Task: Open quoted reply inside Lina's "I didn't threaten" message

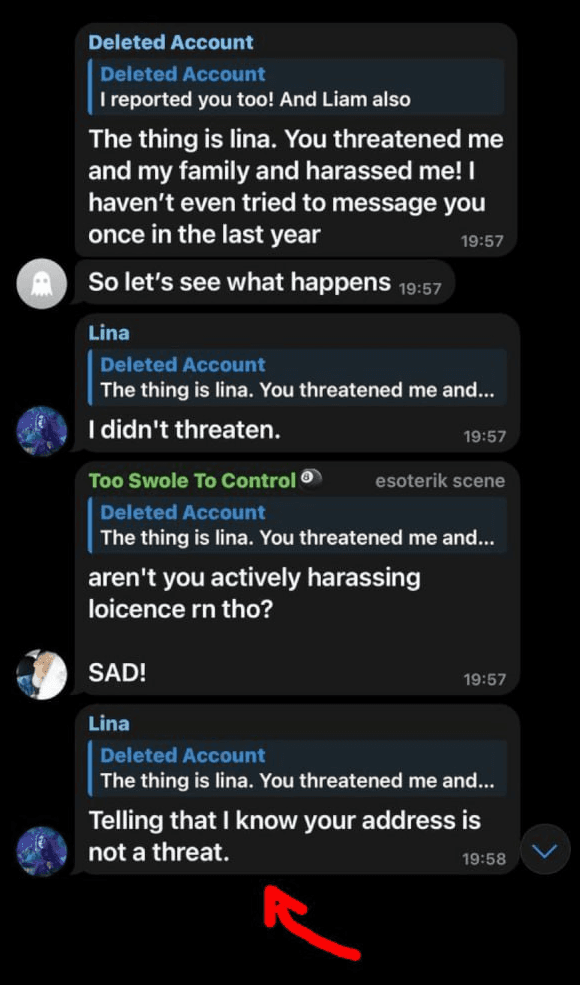Action: pos(296,378)
